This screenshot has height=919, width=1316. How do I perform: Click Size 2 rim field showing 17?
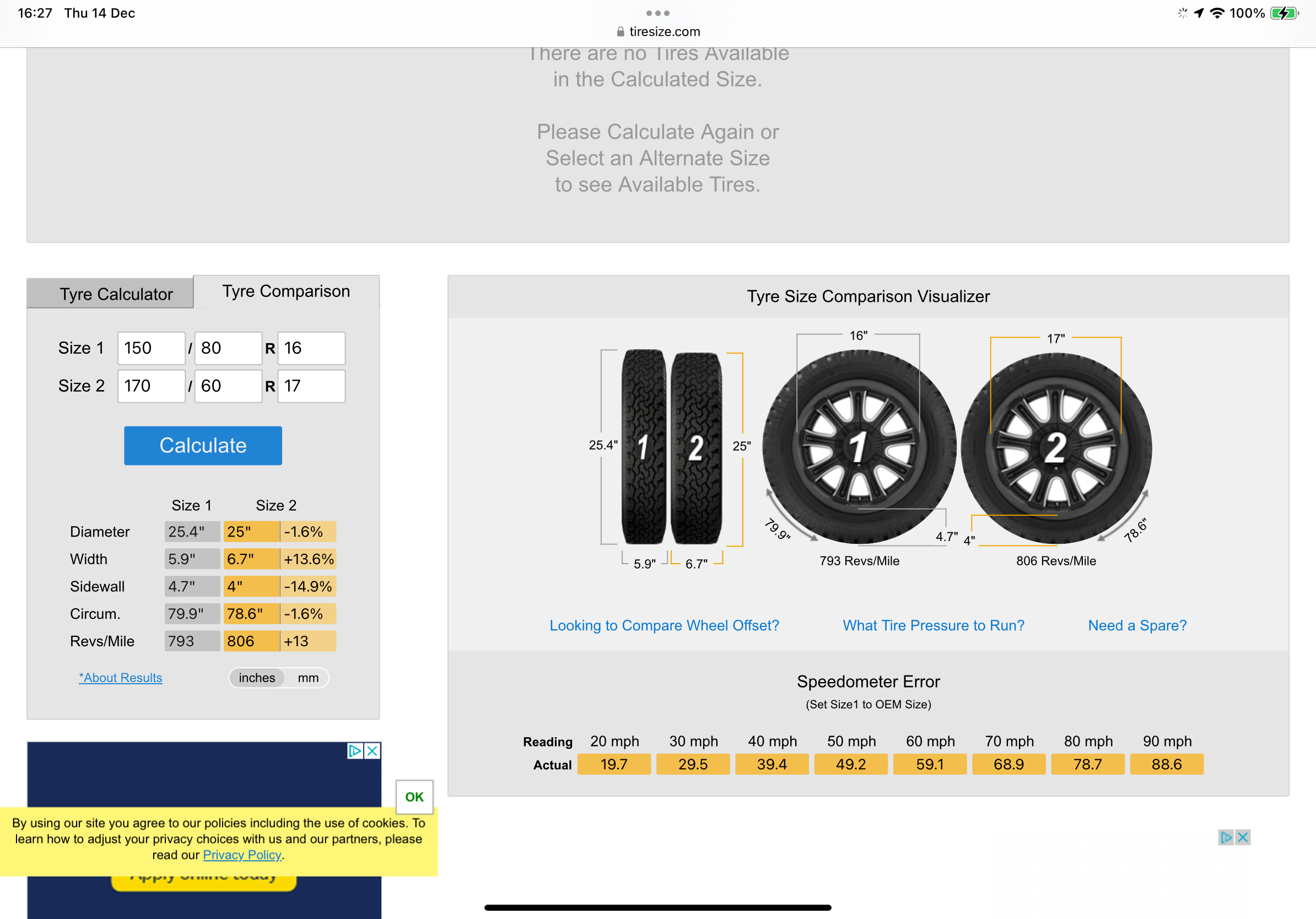(x=311, y=386)
